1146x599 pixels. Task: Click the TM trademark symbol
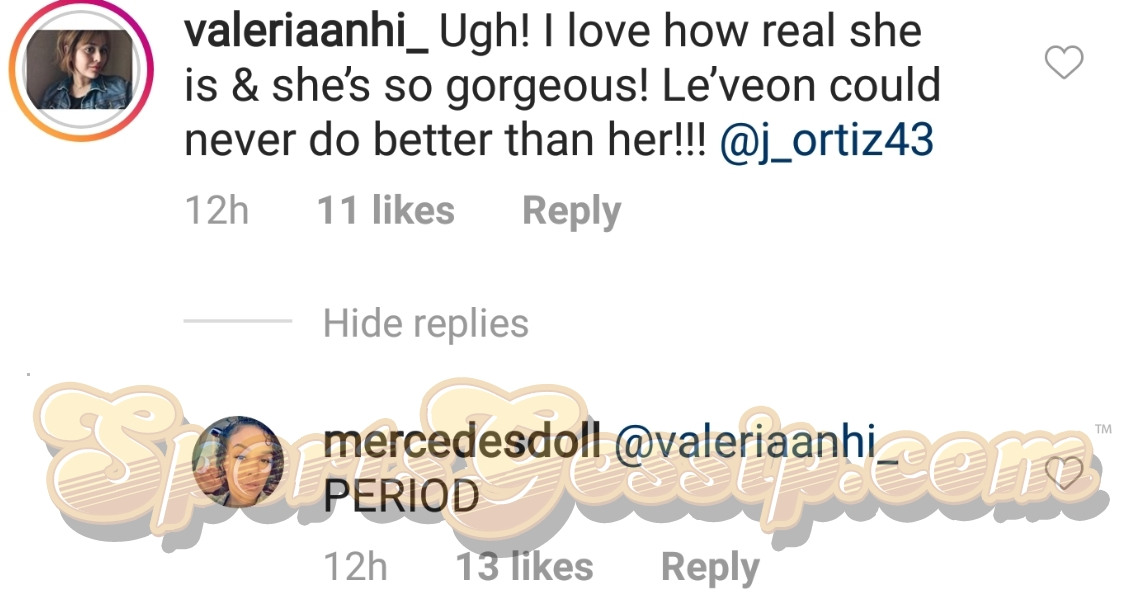tap(1104, 429)
